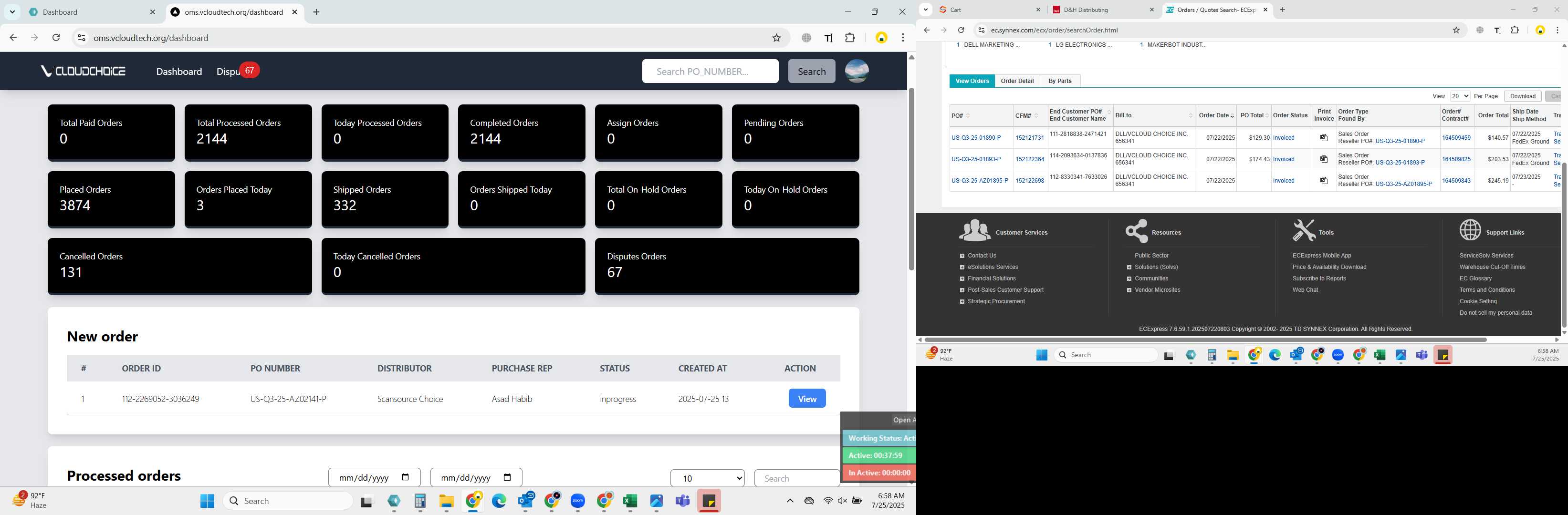Print invoice for order US-Q3-25-01890-P

pyautogui.click(x=1323, y=138)
